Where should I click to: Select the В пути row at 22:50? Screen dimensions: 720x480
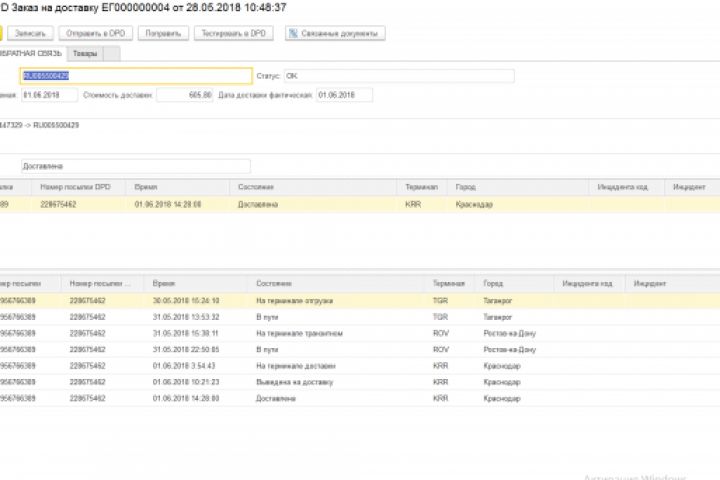(x=360, y=350)
